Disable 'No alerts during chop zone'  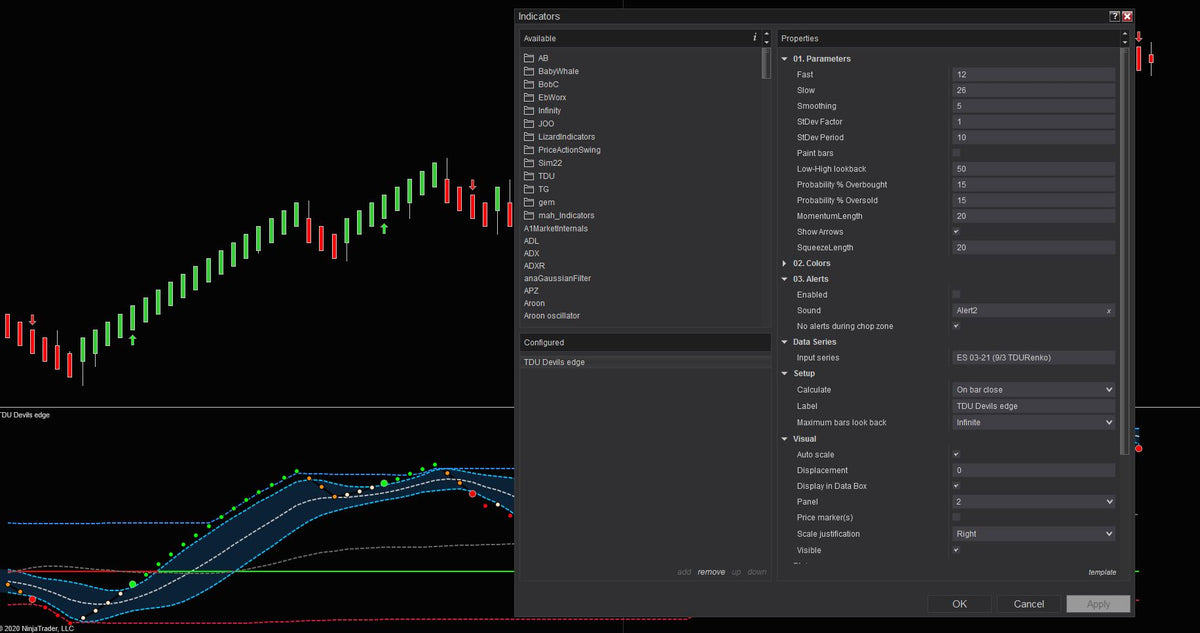(956, 325)
